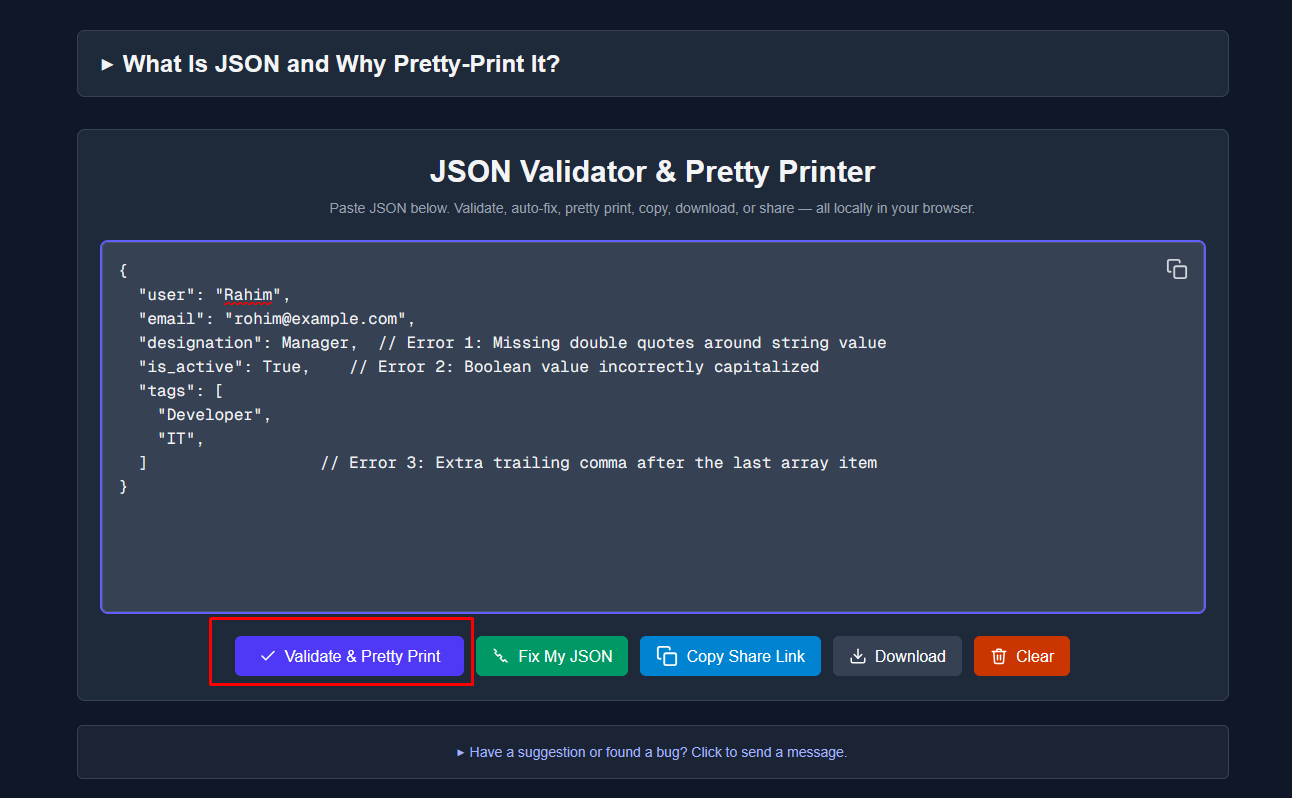Screen dimensions: 1292x798
Task: Collapse the 'Why Pretty-Print It' accordion header
Action: coord(340,63)
